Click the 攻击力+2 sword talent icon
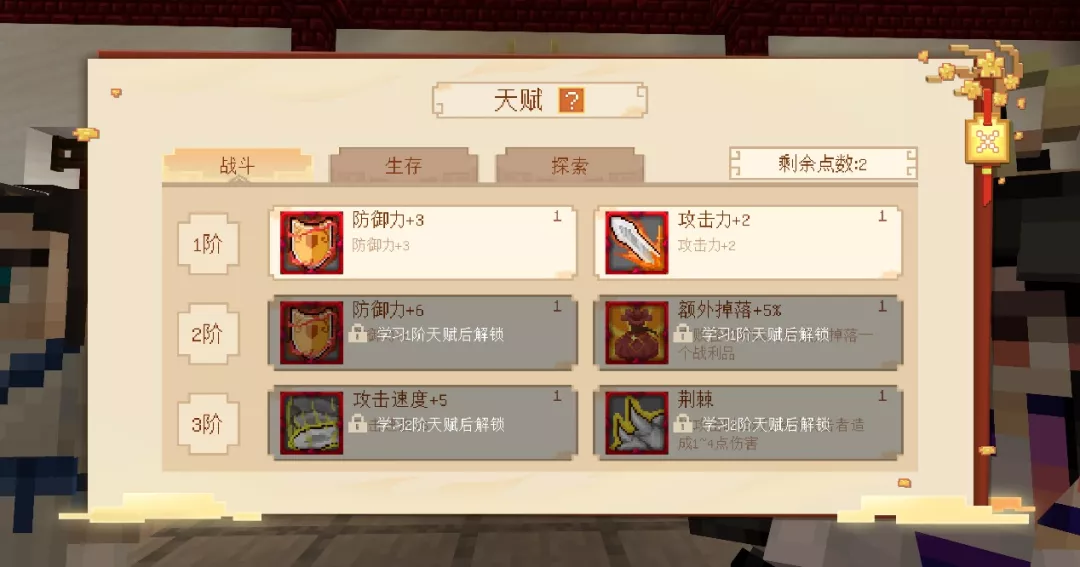 [x=636, y=243]
